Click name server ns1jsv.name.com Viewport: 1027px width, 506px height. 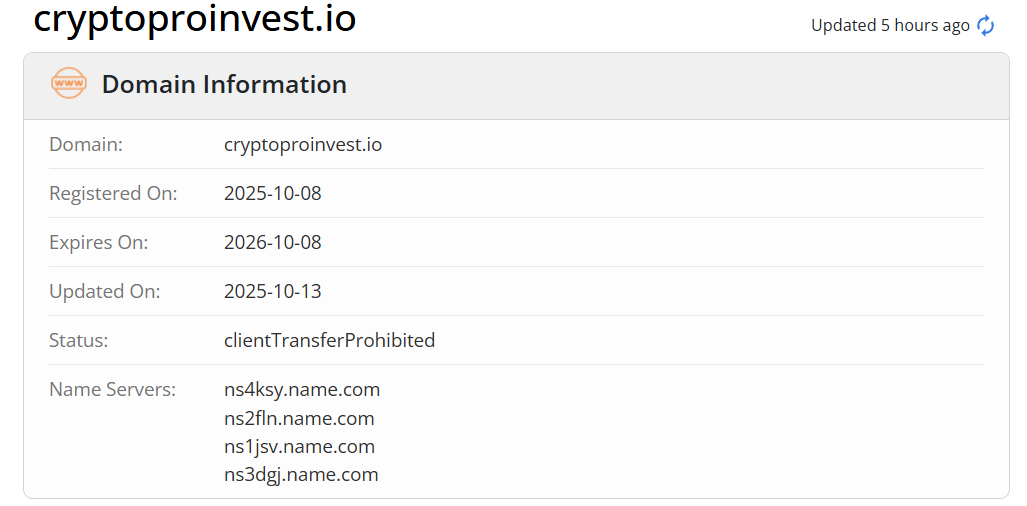(299, 447)
